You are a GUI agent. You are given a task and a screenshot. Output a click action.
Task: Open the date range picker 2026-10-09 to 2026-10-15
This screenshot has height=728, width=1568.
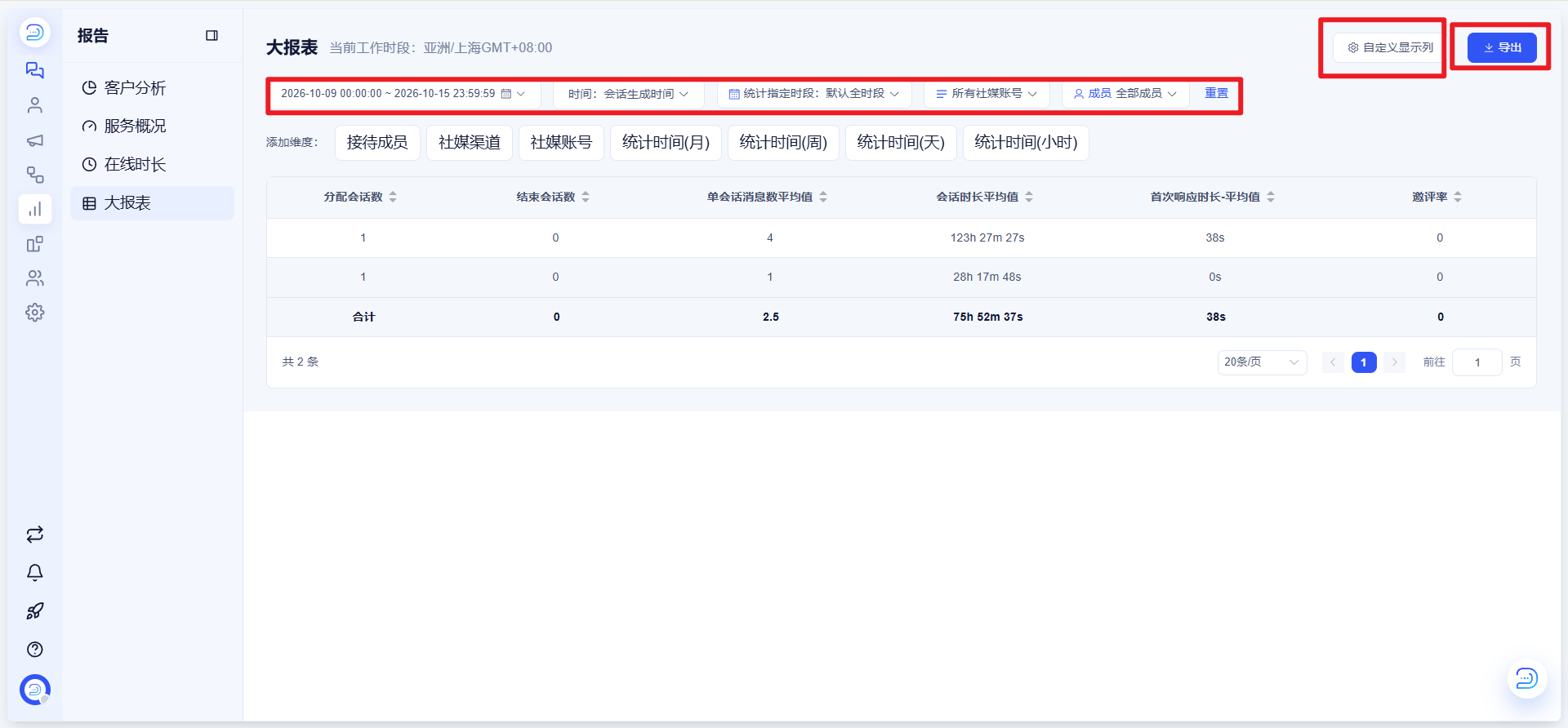[x=403, y=94]
